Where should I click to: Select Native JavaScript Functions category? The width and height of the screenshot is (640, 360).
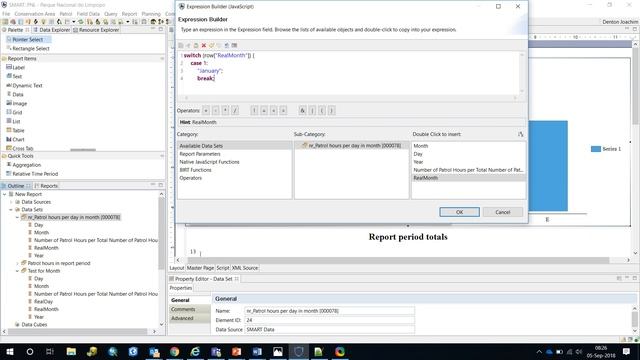pos(209,162)
